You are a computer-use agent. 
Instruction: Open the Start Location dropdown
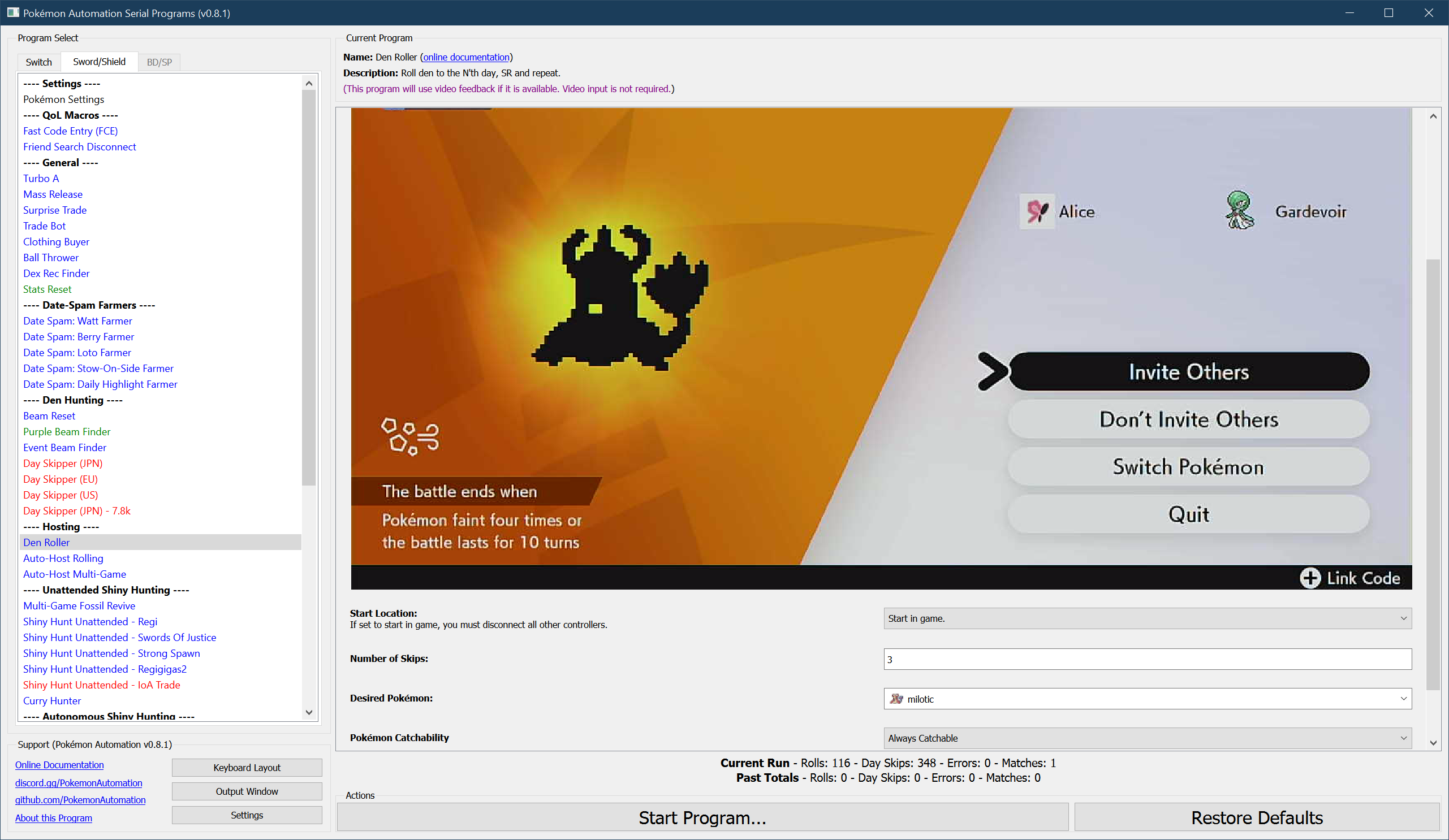click(1147, 618)
